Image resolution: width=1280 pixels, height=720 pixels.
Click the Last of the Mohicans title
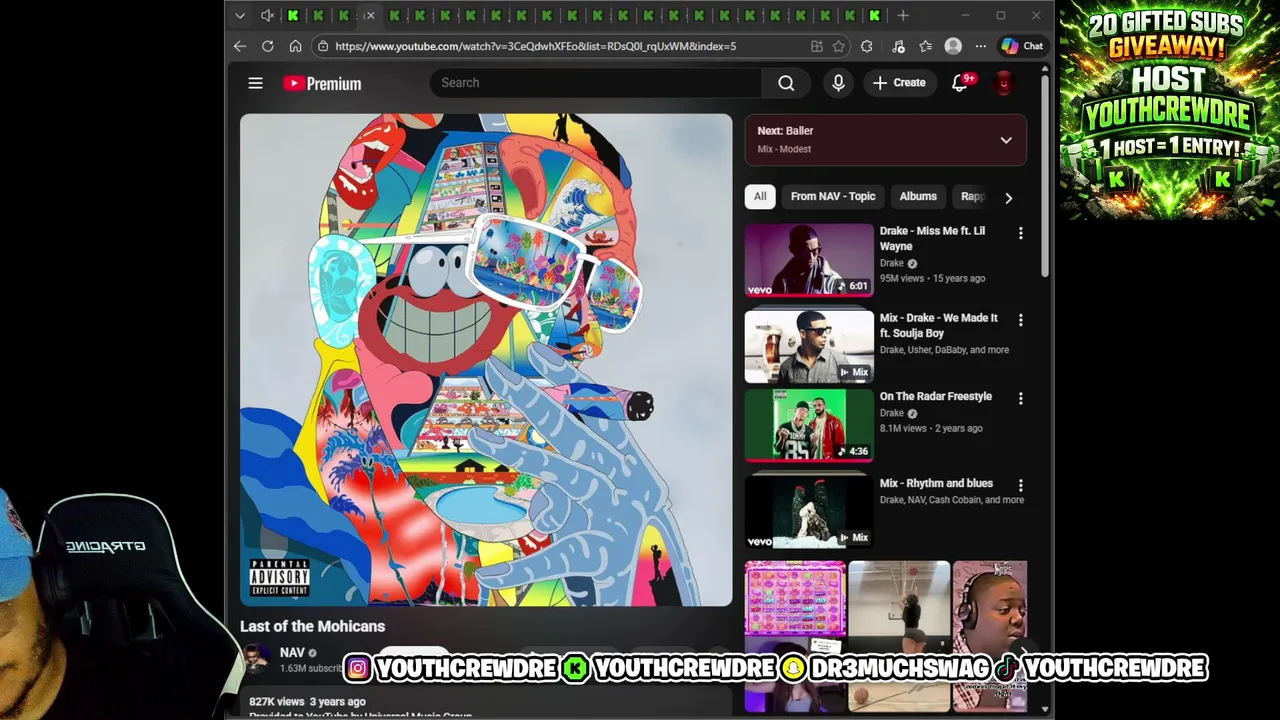tap(312, 626)
